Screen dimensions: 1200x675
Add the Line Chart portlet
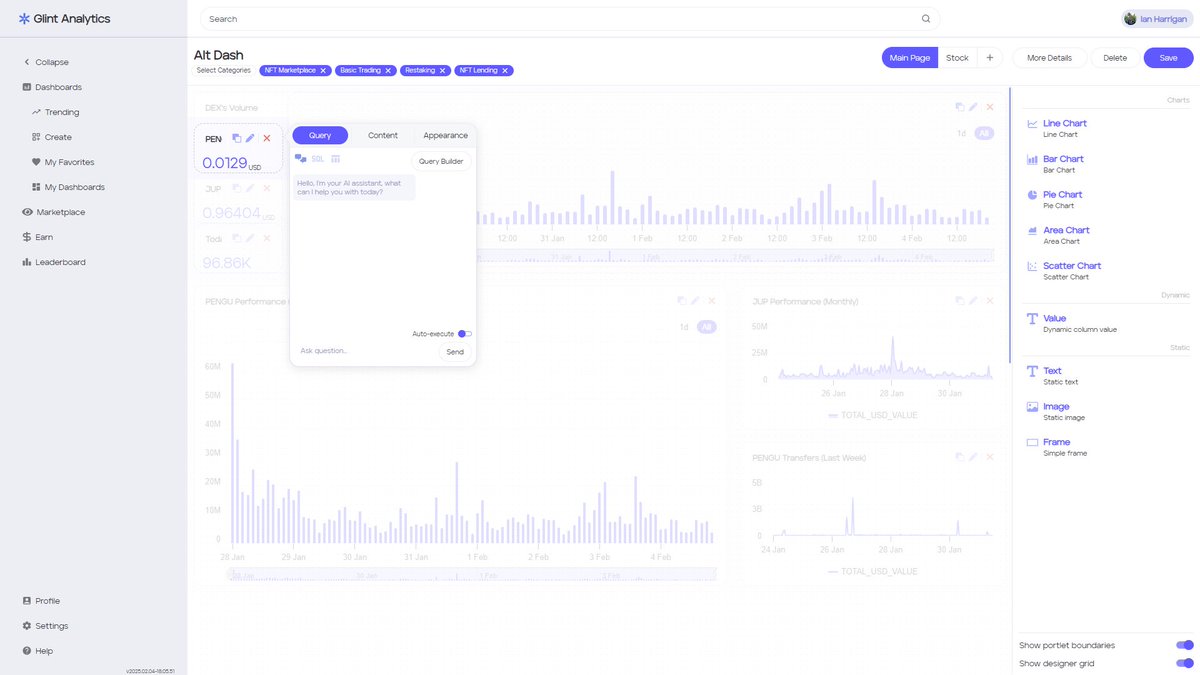1065,128
